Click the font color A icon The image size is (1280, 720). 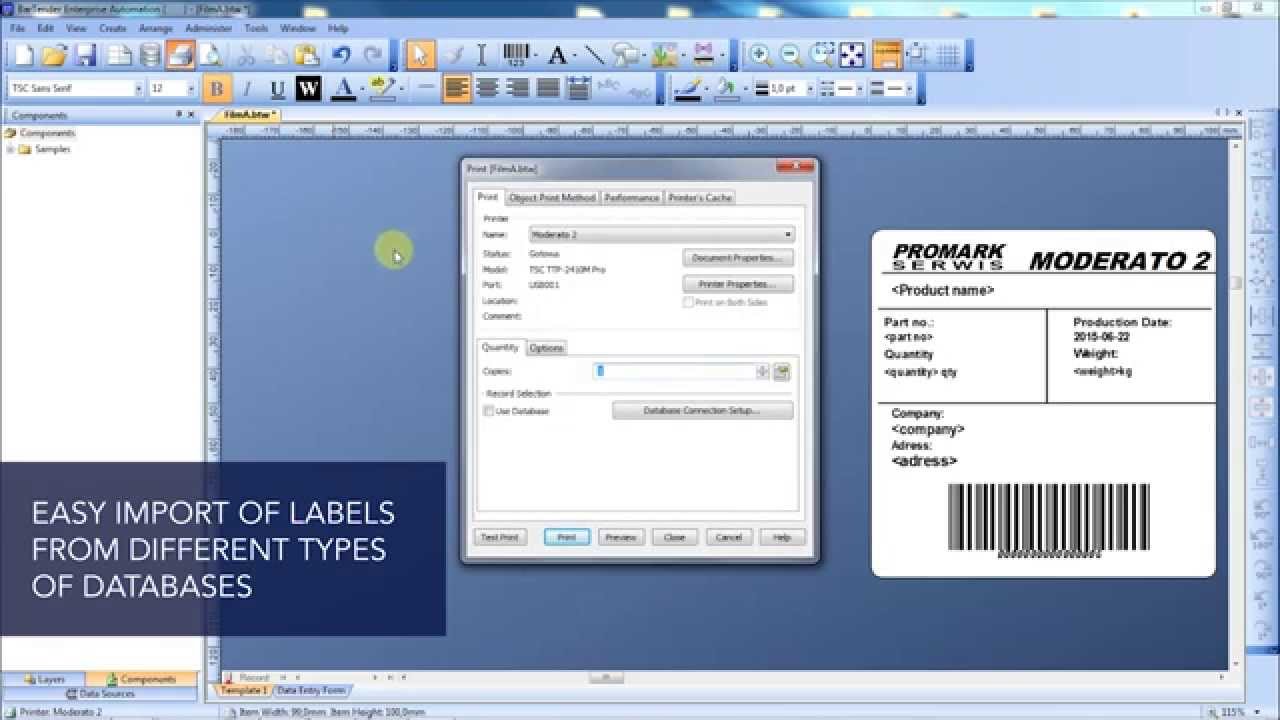point(343,88)
